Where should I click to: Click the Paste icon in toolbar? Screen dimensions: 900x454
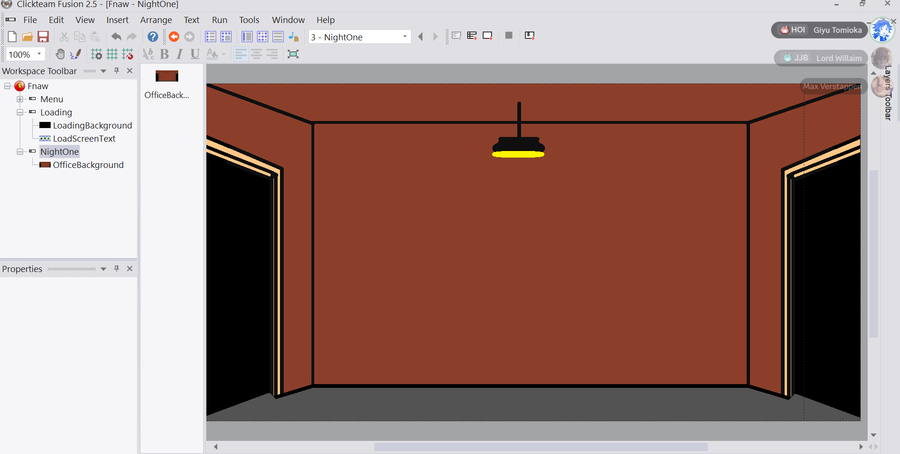(x=95, y=37)
